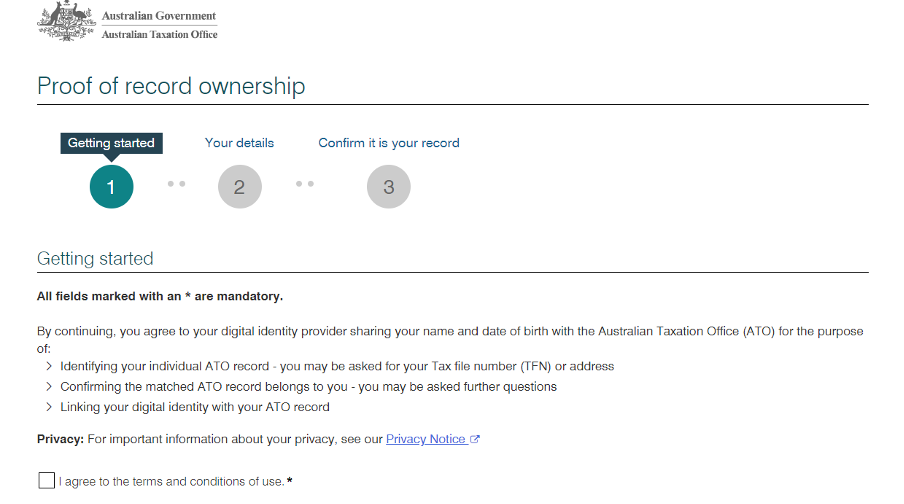Select Confirm it is your record step label
Screen dimensions: 904x504
click(x=389, y=143)
